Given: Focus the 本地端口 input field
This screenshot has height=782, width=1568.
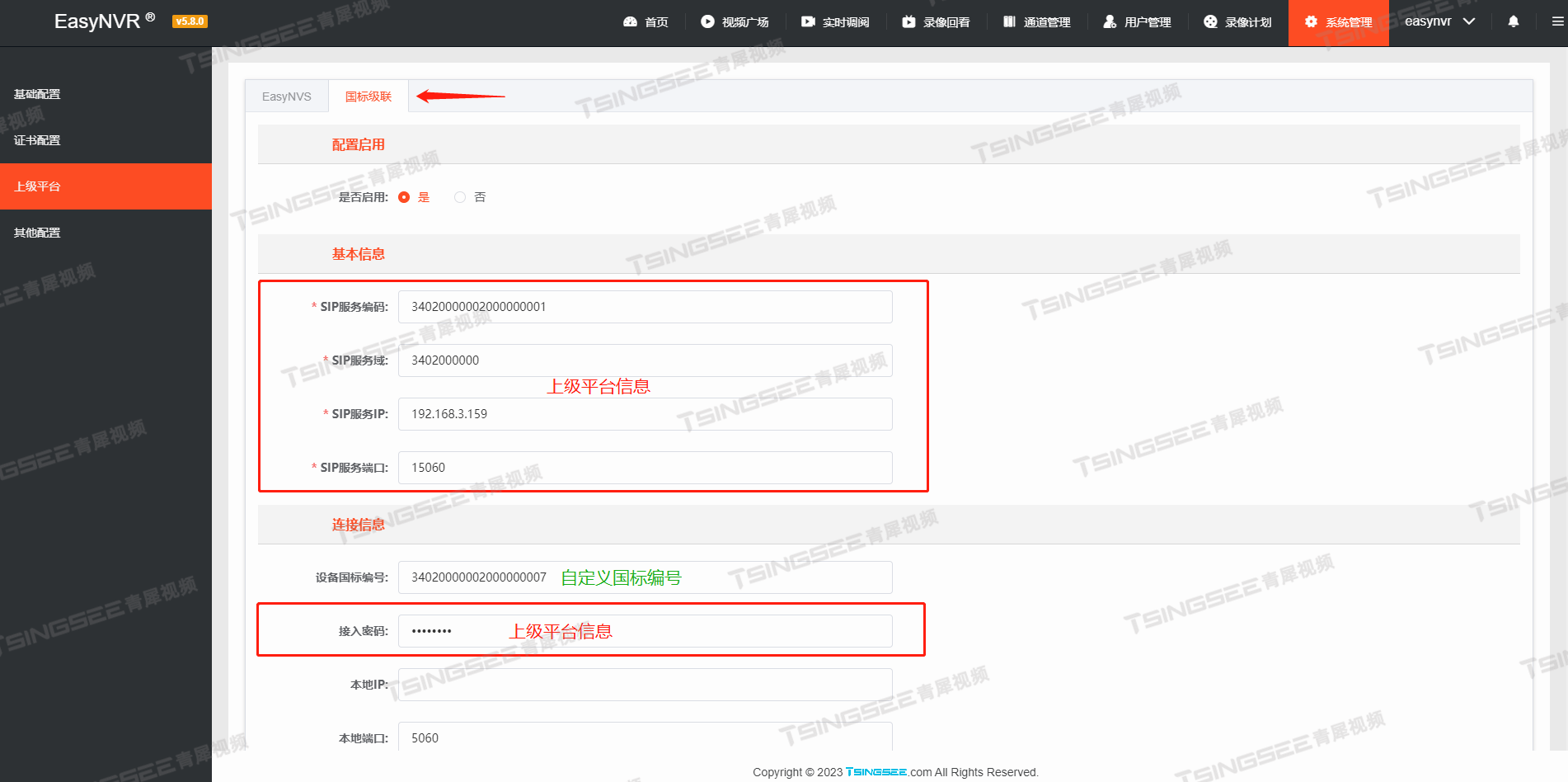Looking at the screenshot, I should [x=646, y=738].
